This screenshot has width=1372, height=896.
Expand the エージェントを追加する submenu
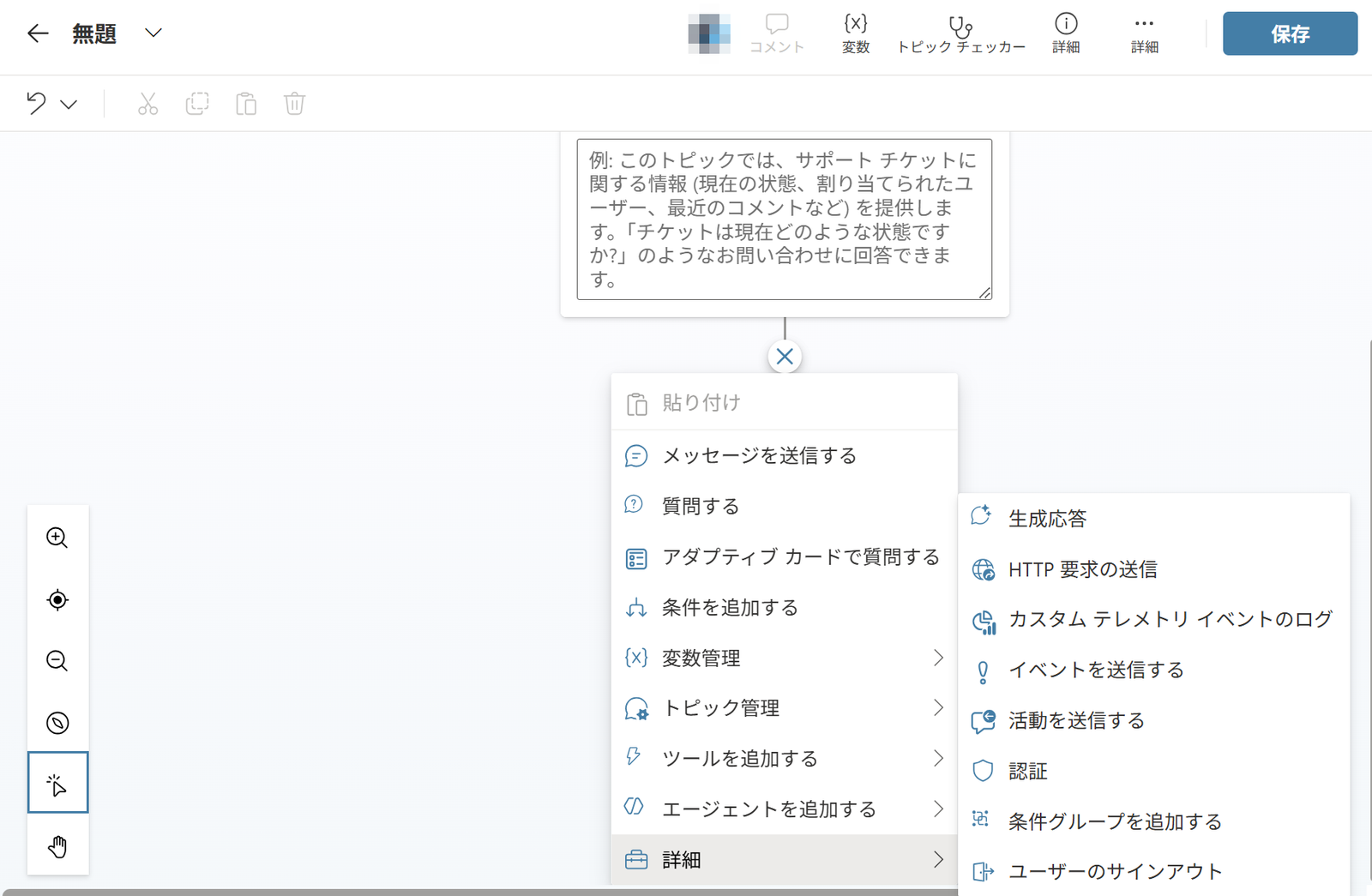coord(785,809)
